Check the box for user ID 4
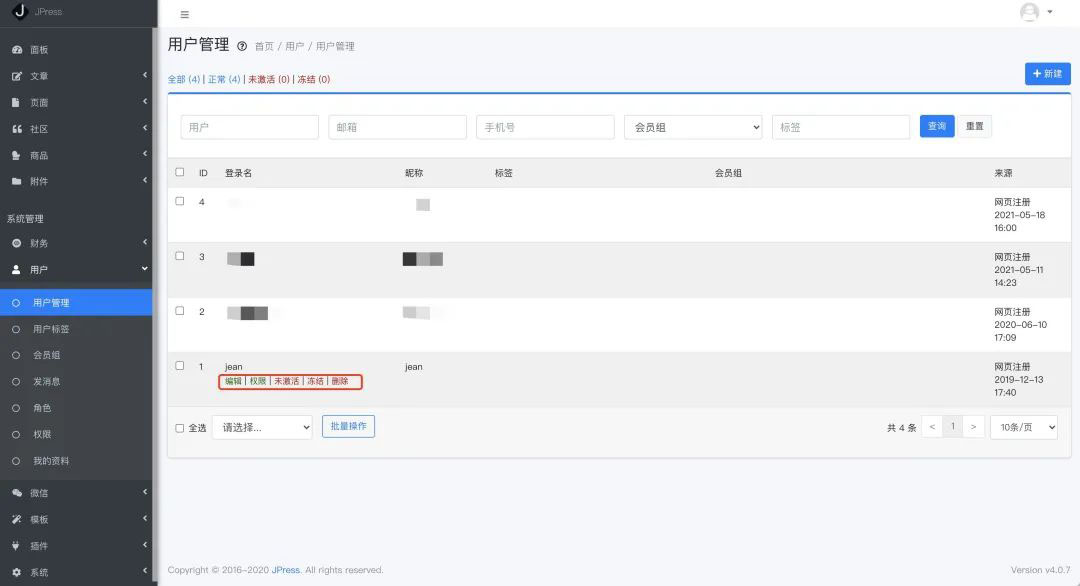Screen dimensions: 1080x586 [x=180, y=201]
